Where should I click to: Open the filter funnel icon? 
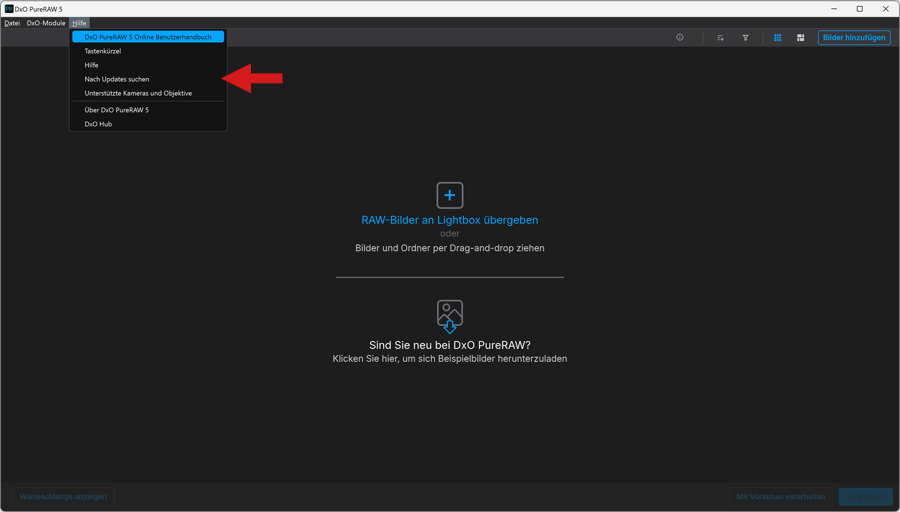point(745,37)
